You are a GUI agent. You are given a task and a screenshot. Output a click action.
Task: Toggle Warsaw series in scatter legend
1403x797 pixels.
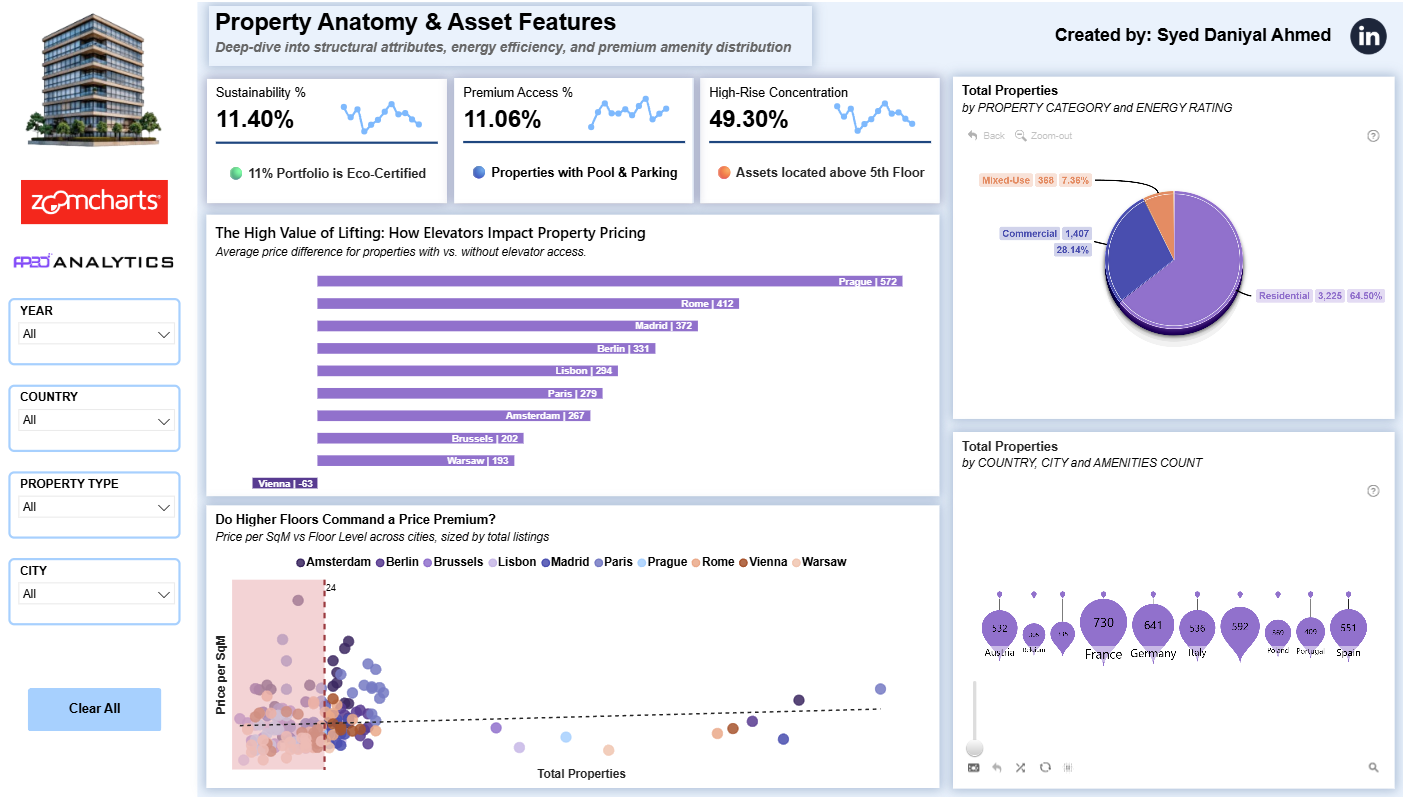819,562
